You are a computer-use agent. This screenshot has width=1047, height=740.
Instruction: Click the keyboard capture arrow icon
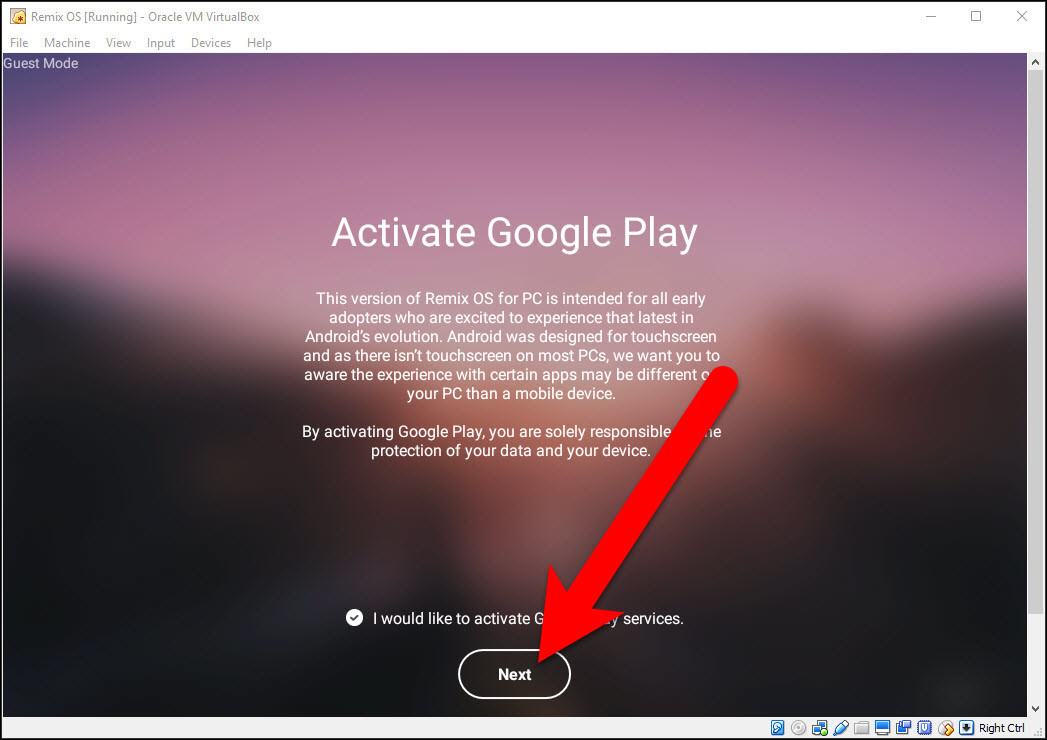coord(966,728)
